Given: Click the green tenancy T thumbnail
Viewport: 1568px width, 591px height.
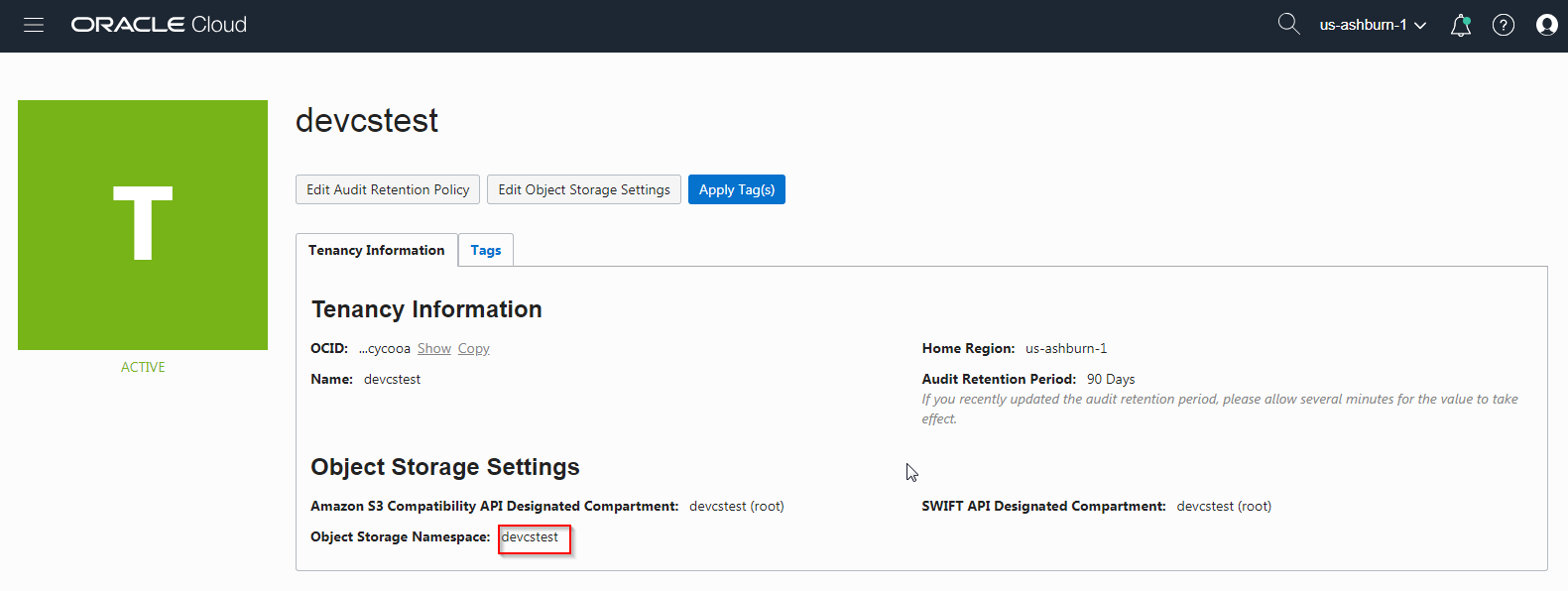Looking at the screenshot, I should click(143, 225).
